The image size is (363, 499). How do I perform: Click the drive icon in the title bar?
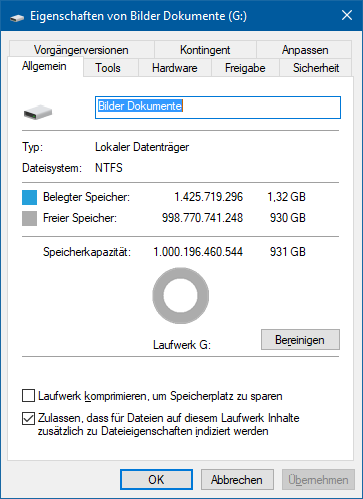click(17, 17)
